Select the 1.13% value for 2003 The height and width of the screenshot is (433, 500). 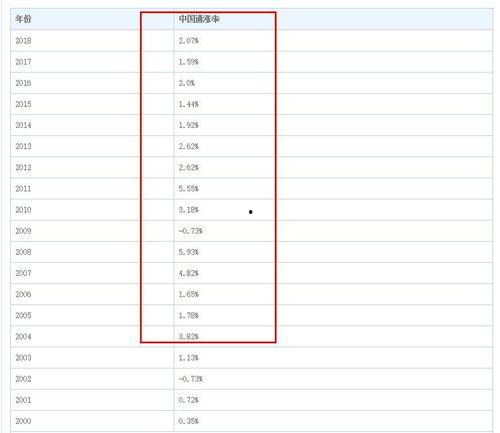[189, 358]
